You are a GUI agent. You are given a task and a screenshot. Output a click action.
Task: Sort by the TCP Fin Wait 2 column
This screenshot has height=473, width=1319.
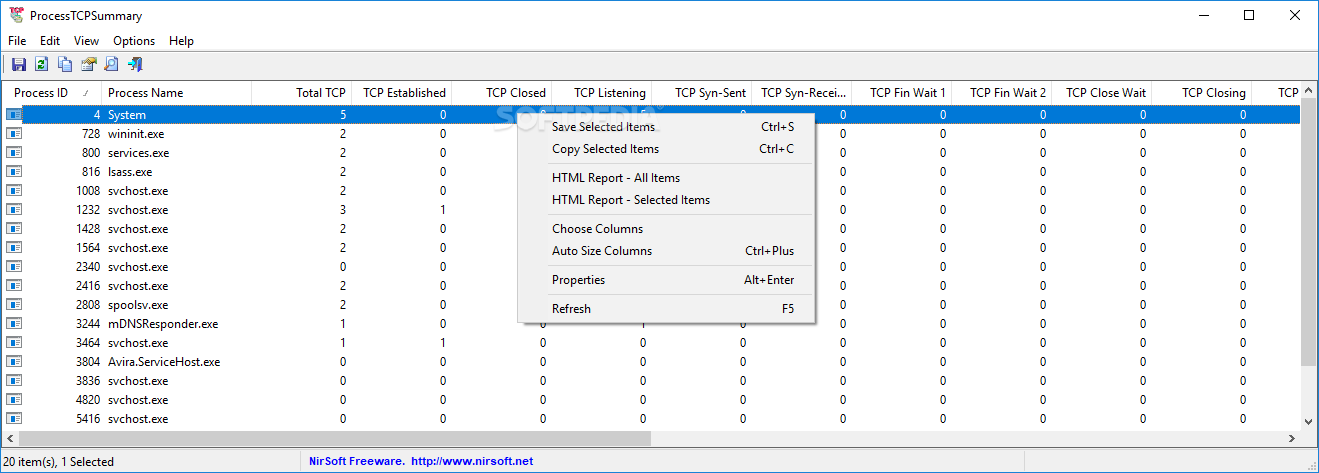1001,93
